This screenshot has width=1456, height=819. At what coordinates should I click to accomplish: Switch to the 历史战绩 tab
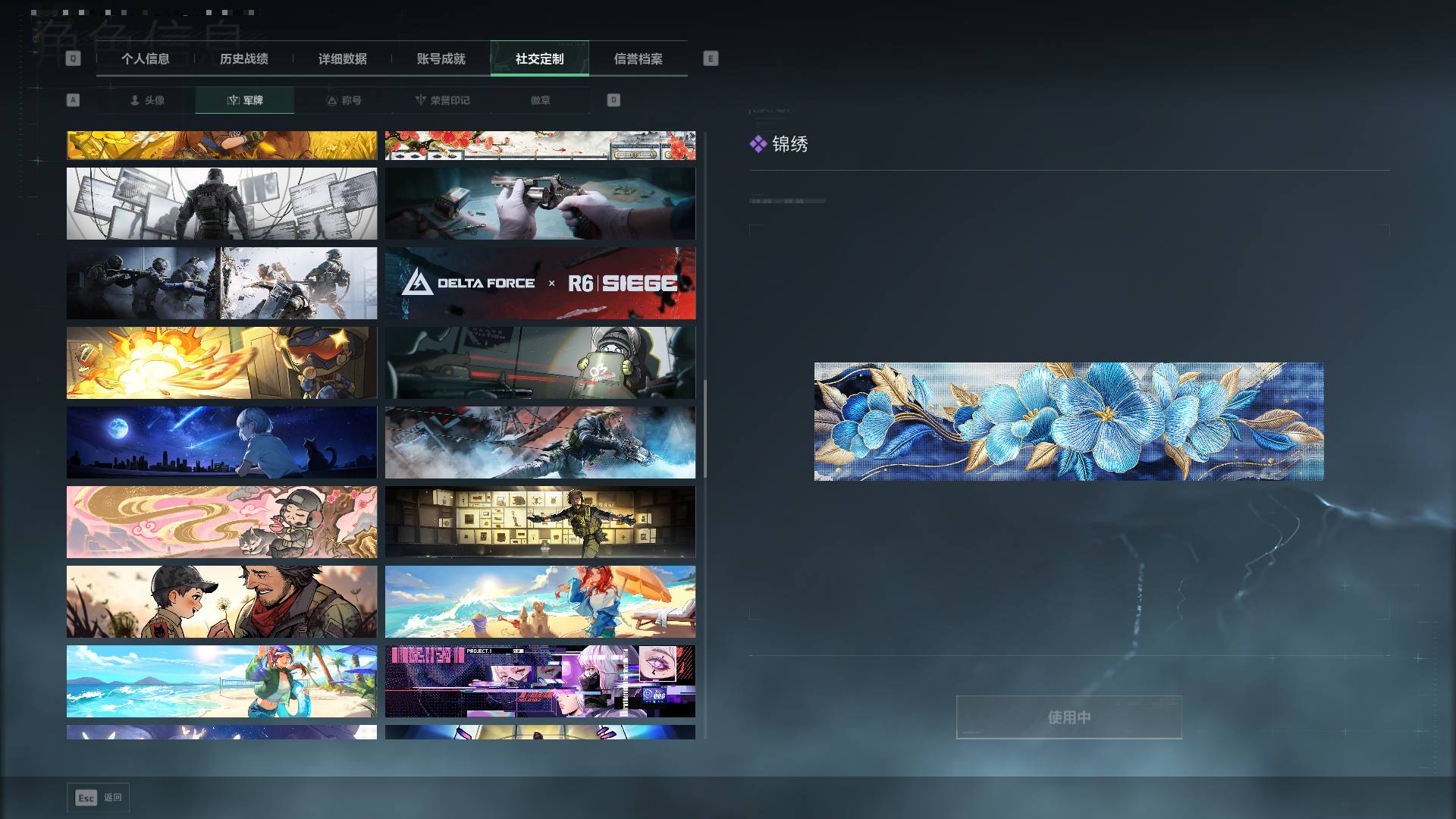click(244, 58)
